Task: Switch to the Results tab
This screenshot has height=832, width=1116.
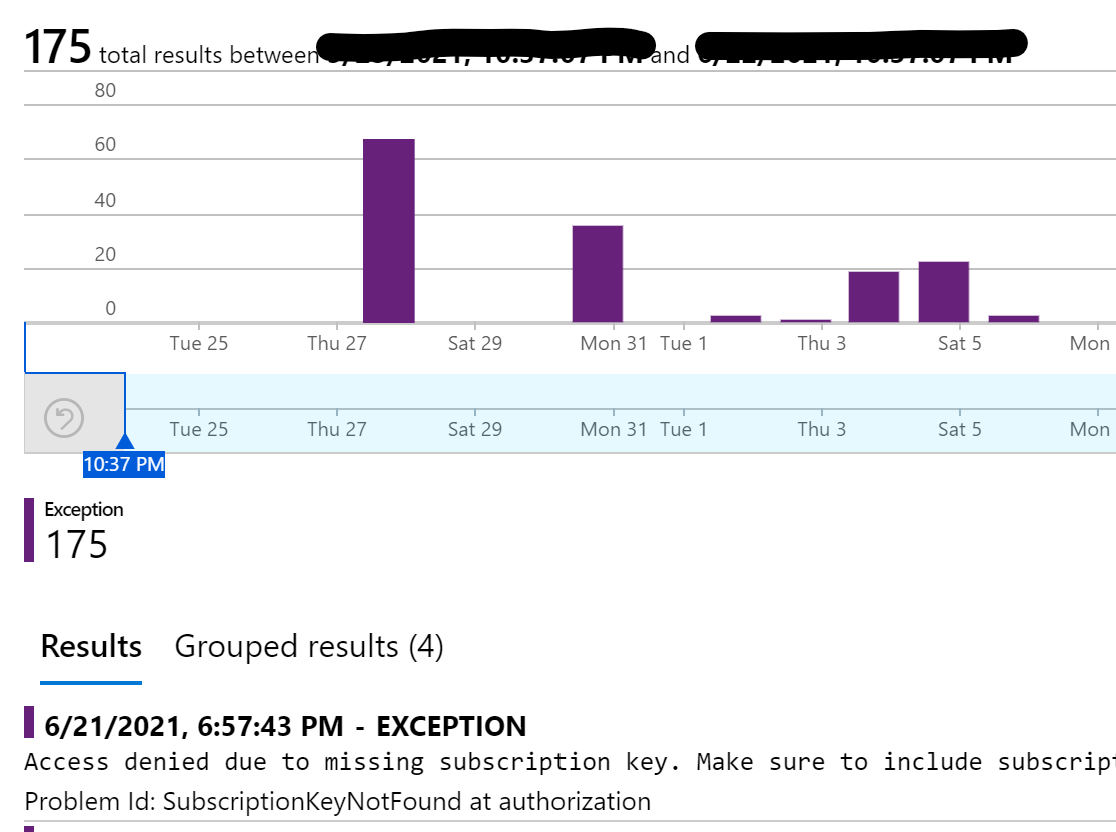Action: click(x=91, y=647)
